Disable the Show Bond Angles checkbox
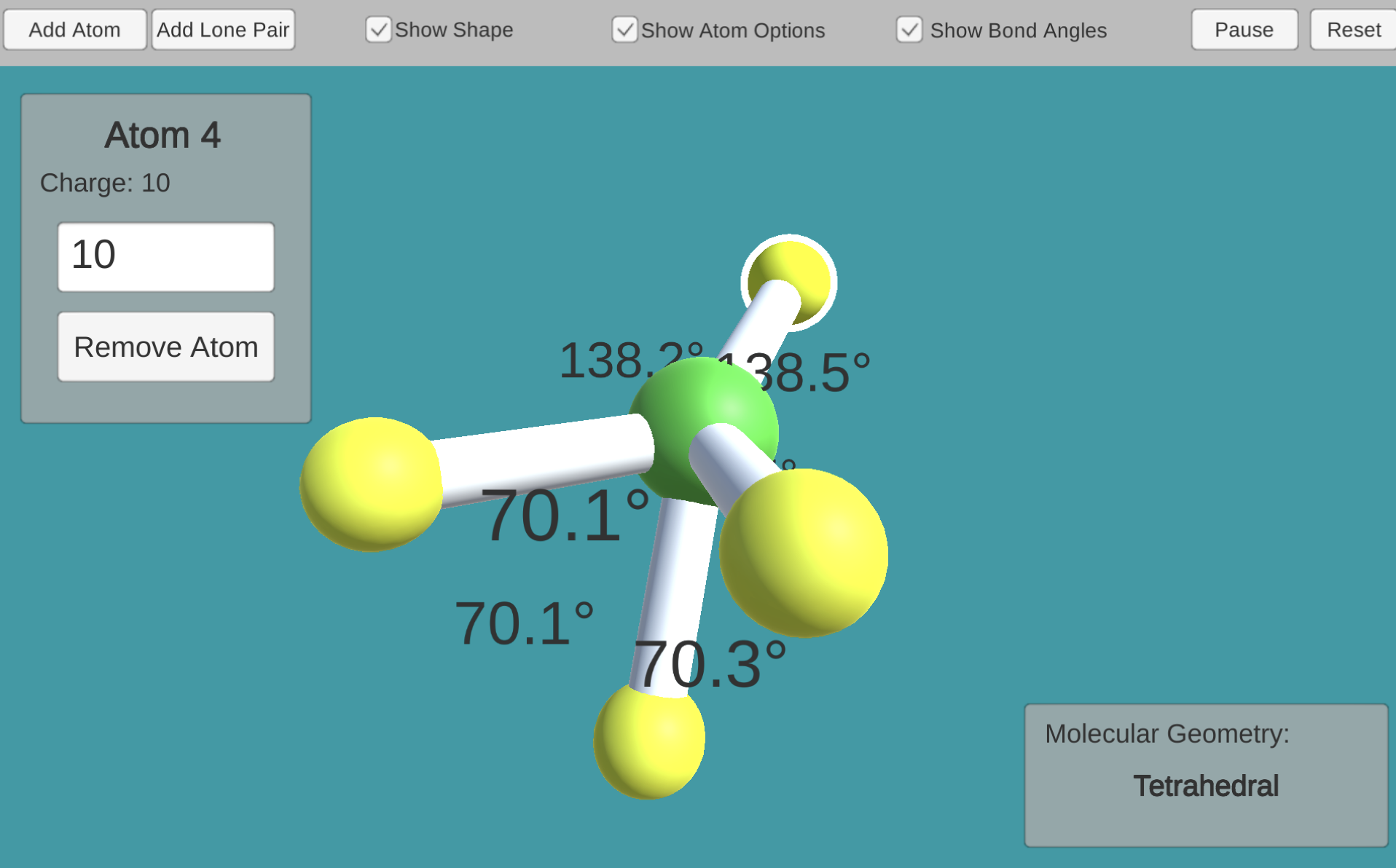Screen dimensions: 1396x868 pyautogui.click(x=909, y=30)
